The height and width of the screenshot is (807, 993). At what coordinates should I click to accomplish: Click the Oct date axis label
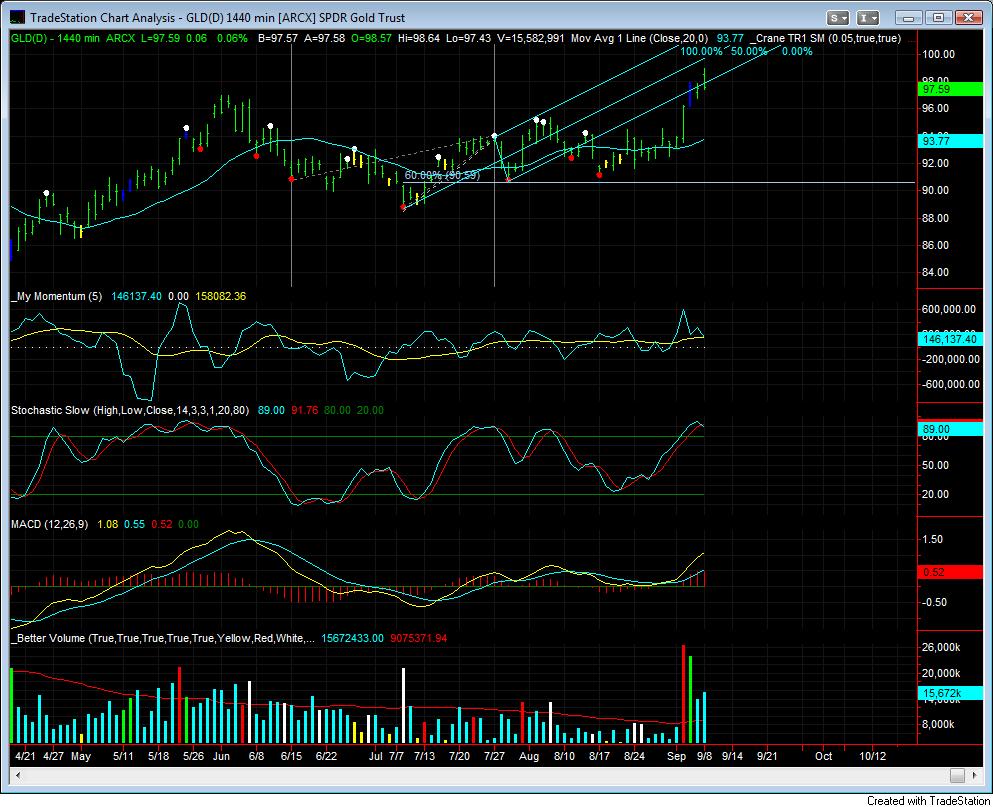coord(823,756)
